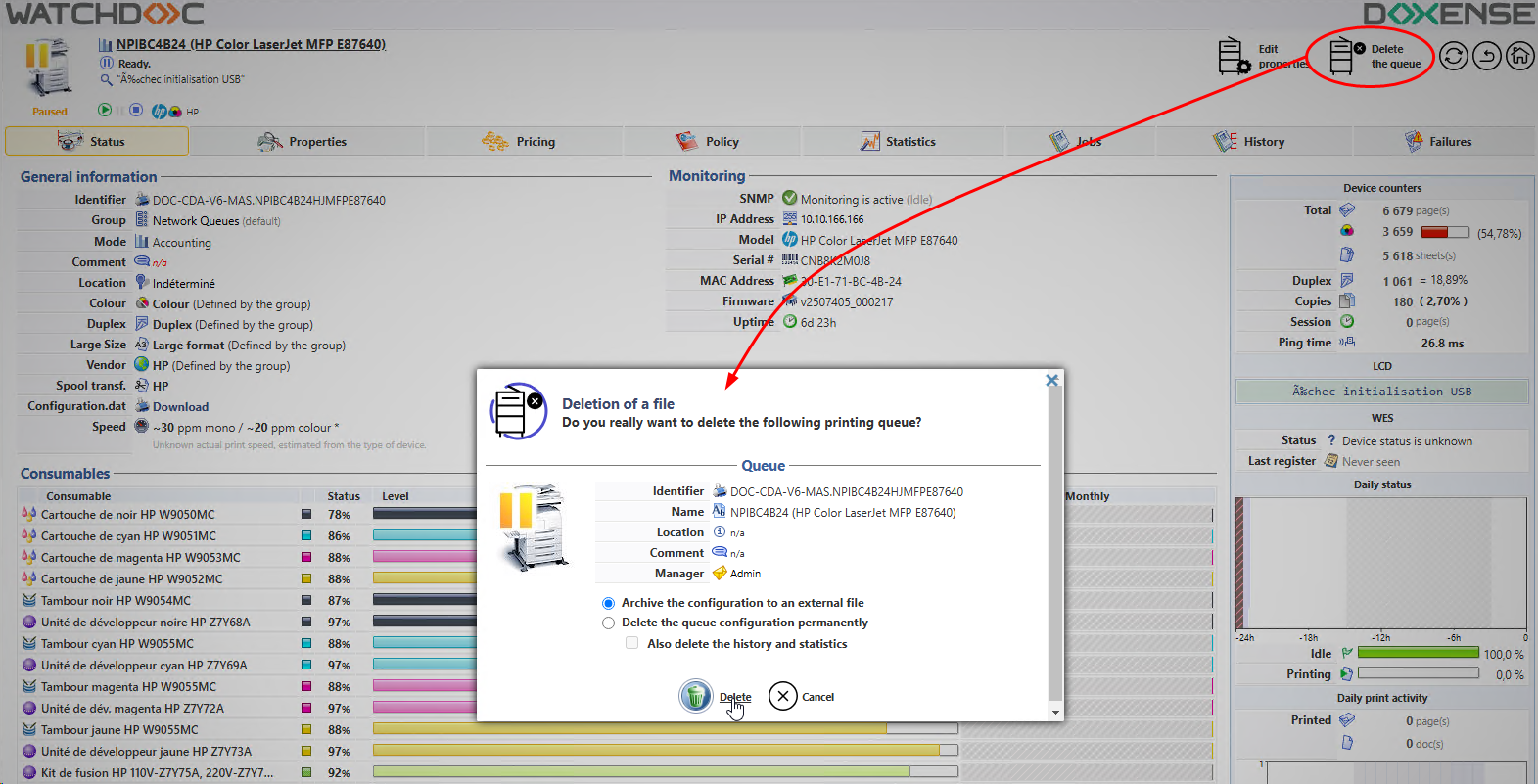Click the Idle 100% green progress bar

point(1419,653)
